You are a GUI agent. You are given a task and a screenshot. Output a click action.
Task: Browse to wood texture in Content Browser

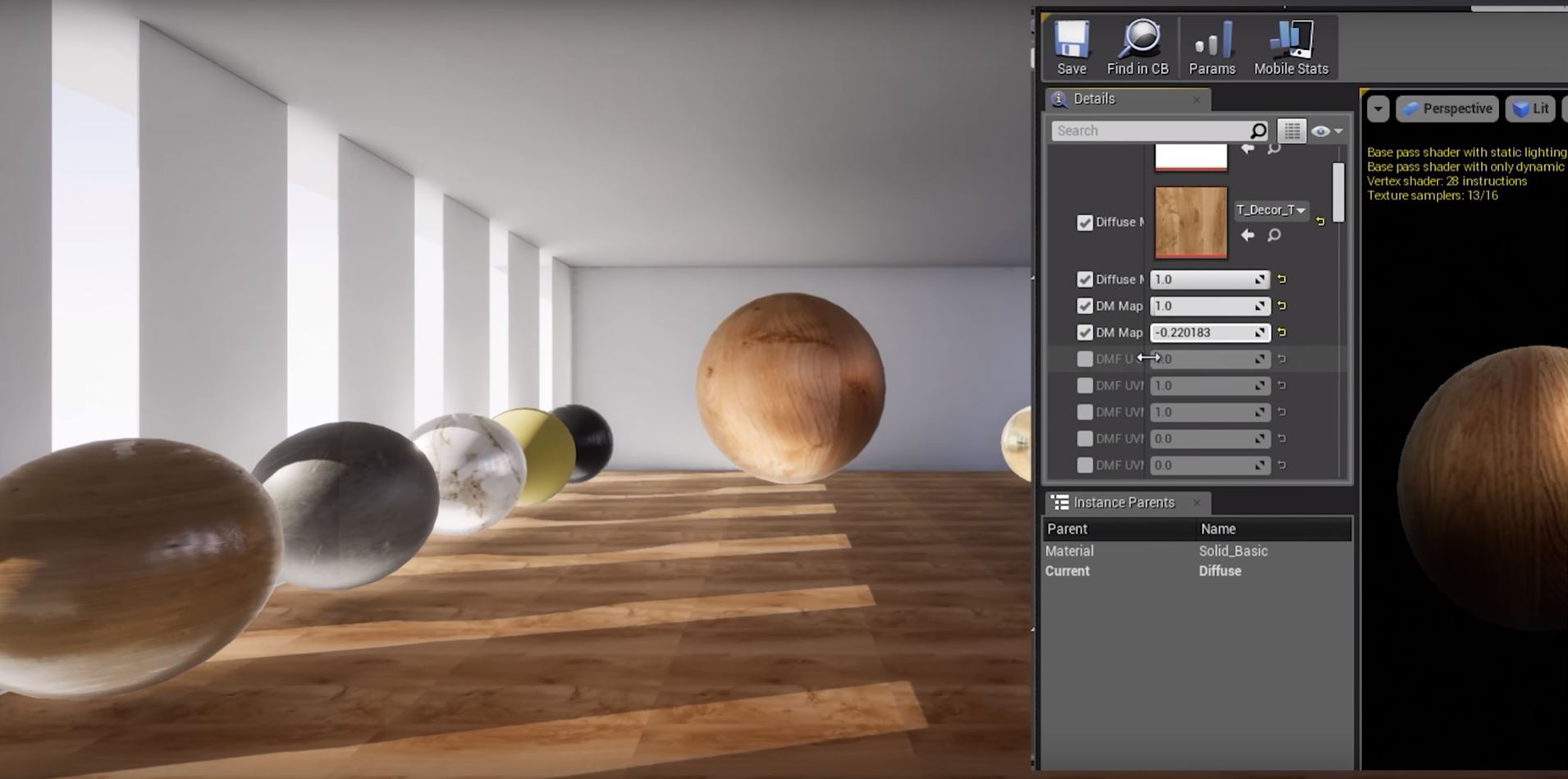click(1273, 236)
